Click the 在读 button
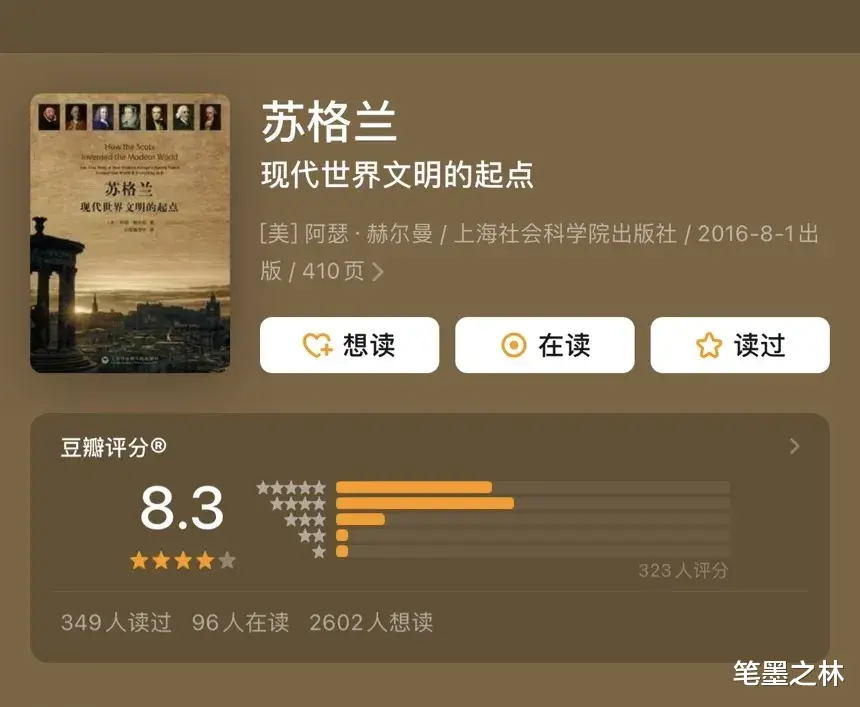This screenshot has width=860, height=707. (545, 345)
